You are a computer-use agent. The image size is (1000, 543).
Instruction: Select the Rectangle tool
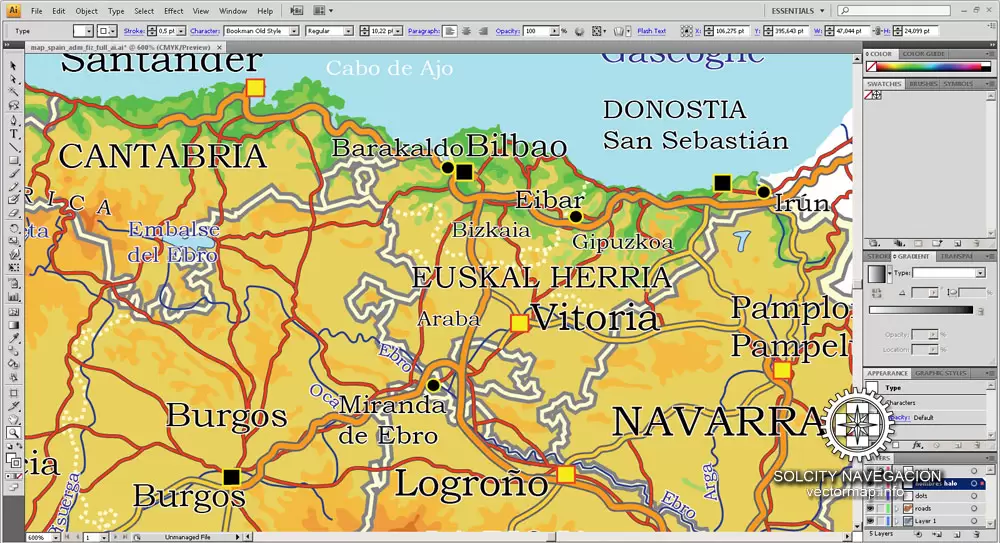(13, 160)
